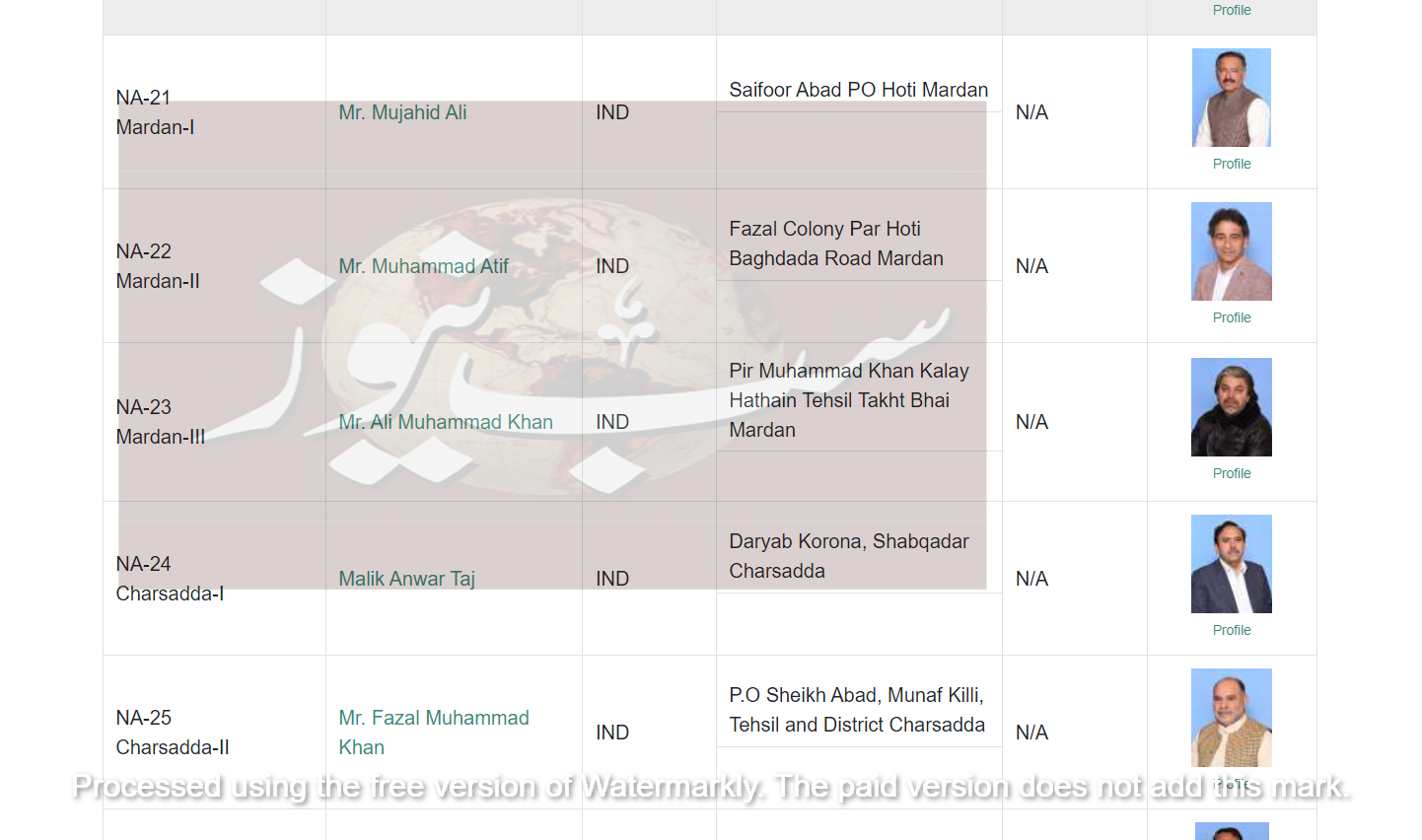The width and height of the screenshot is (1422, 840).
Task: Select the NA-24 Charsadda-I constituency cell
Action: 214,579
